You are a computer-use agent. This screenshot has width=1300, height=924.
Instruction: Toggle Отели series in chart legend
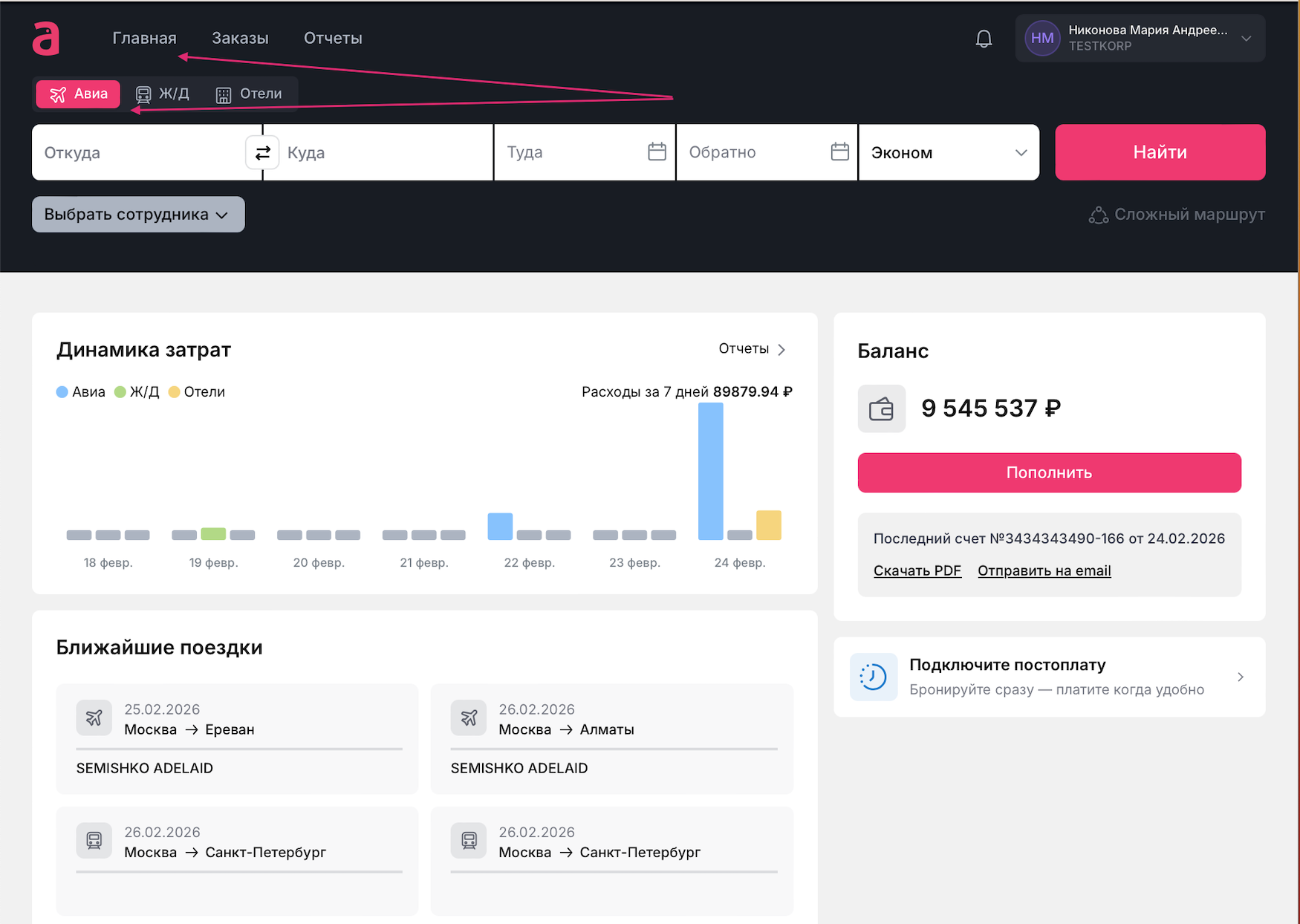[196, 391]
